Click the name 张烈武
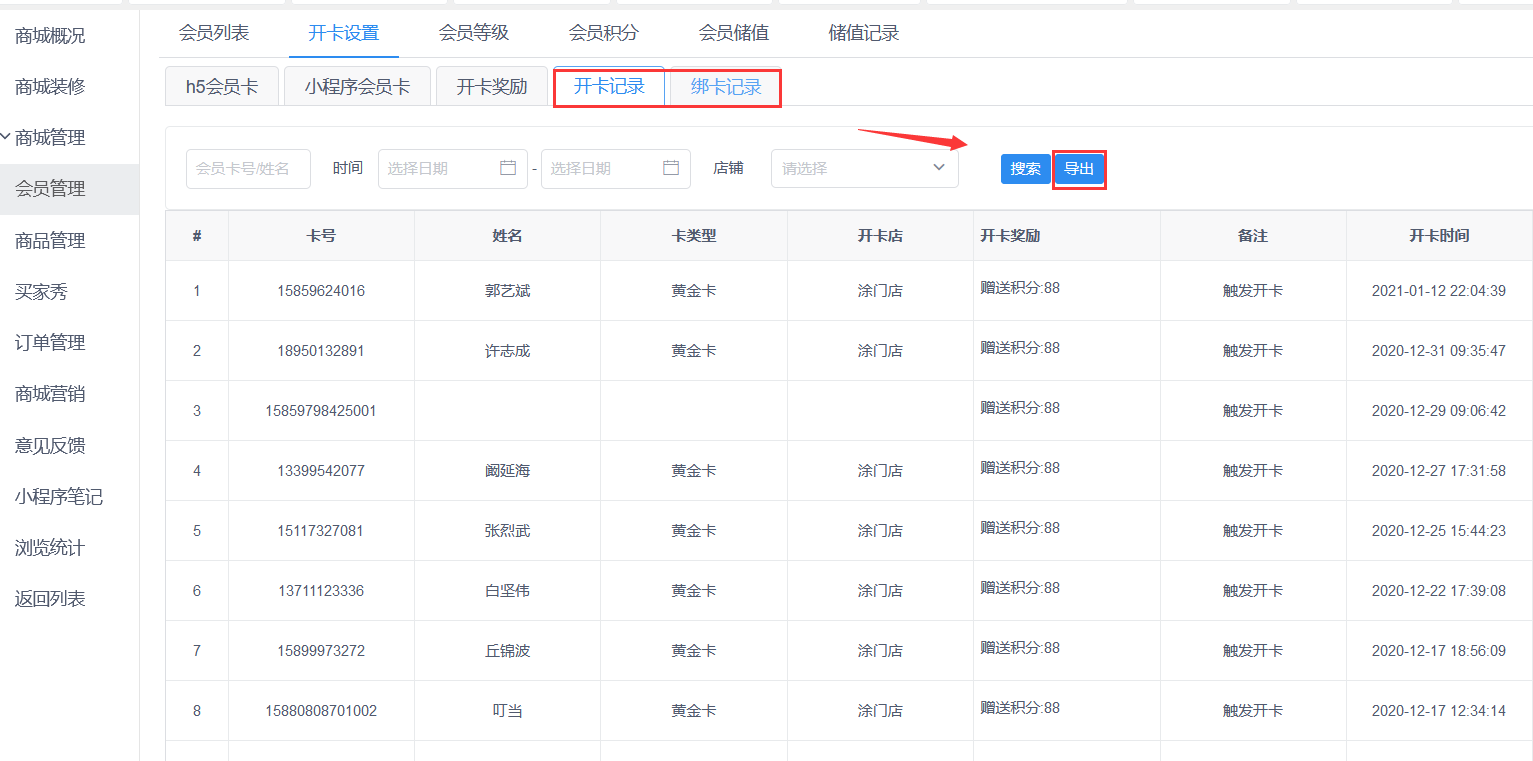This screenshot has height=761, width=1533. point(507,531)
